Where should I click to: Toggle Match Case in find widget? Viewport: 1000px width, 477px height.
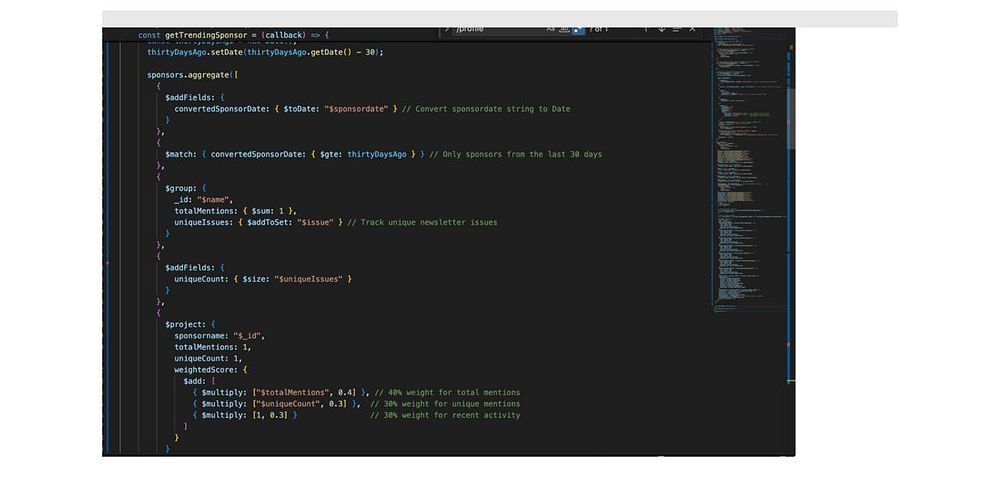pyautogui.click(x=550, y=29)
